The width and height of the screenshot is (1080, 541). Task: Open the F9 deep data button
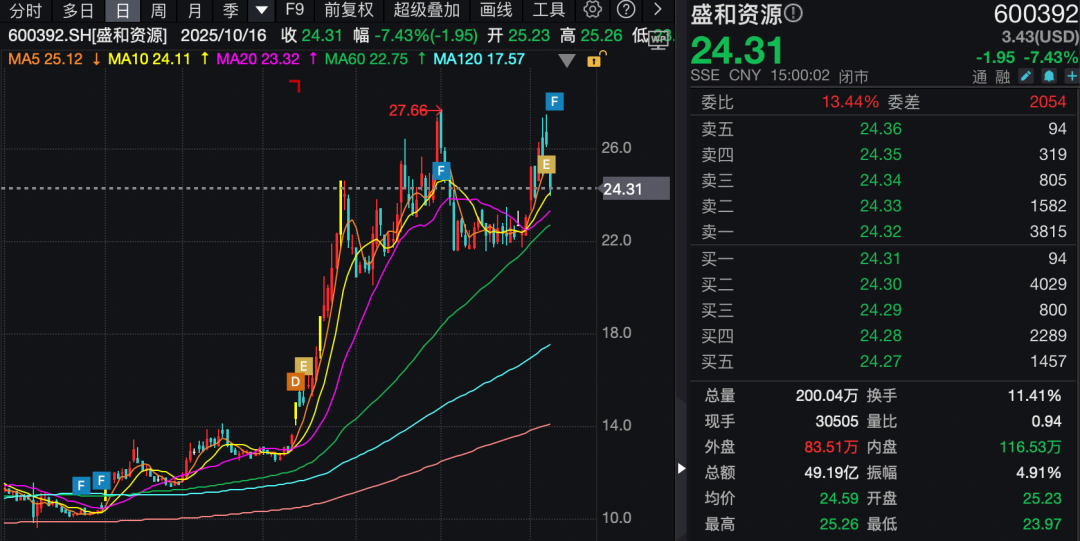coord(294,10)
